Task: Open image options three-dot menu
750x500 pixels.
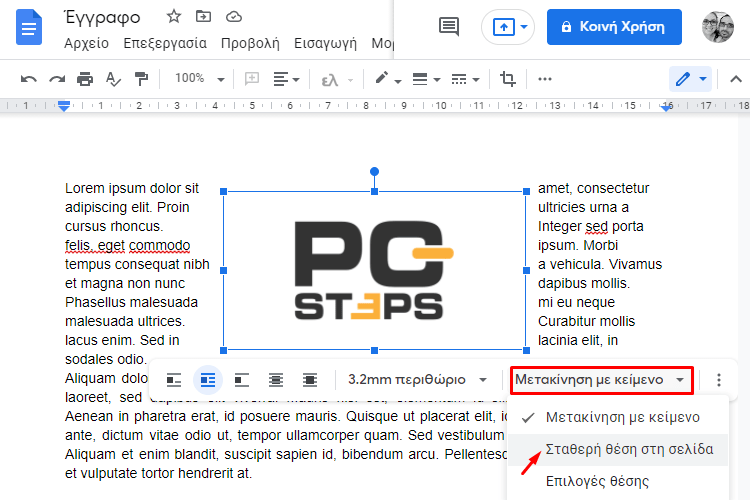Action: (718, 380)
